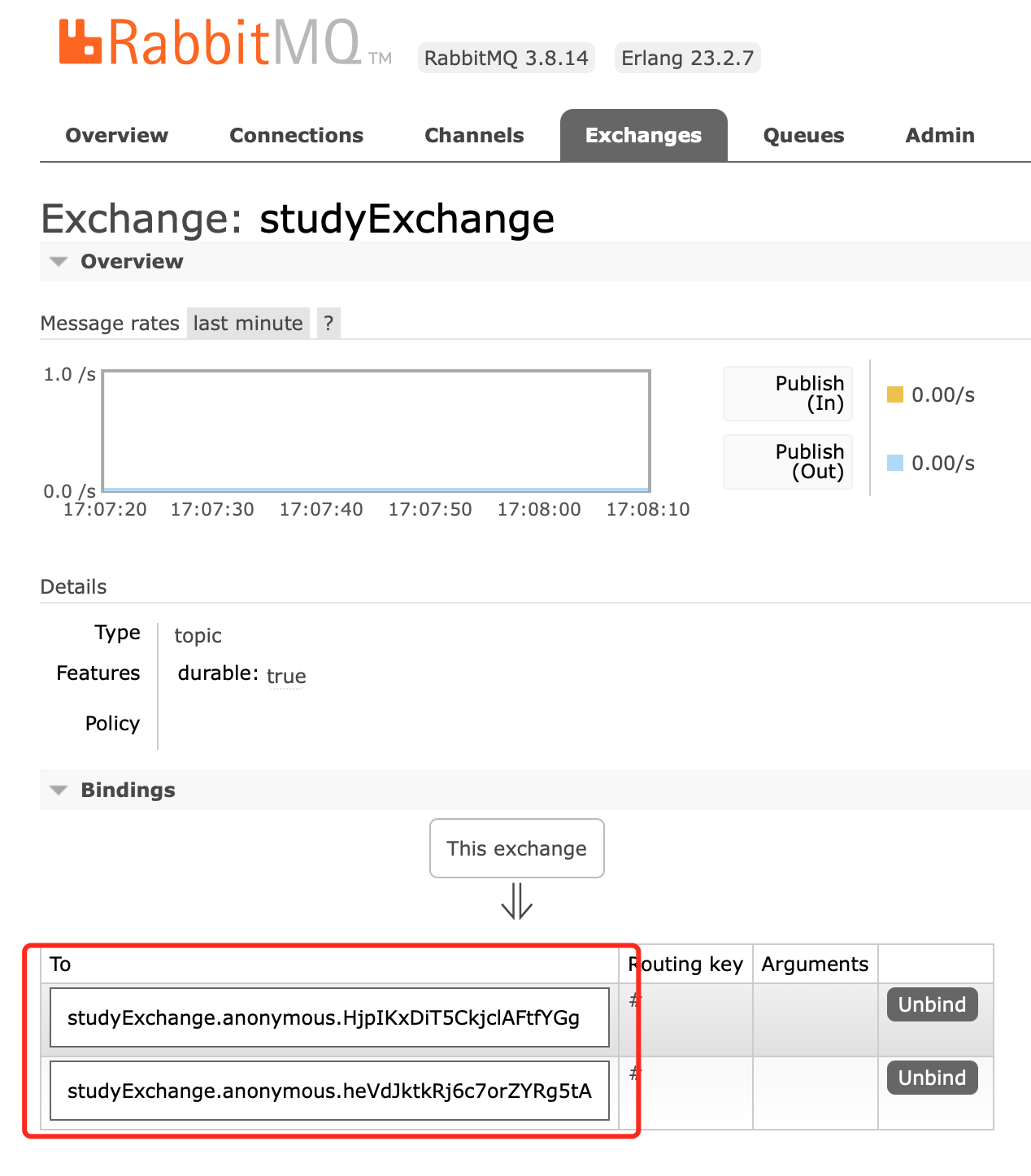Collapse the Bindings section triangle

point(59,791)
